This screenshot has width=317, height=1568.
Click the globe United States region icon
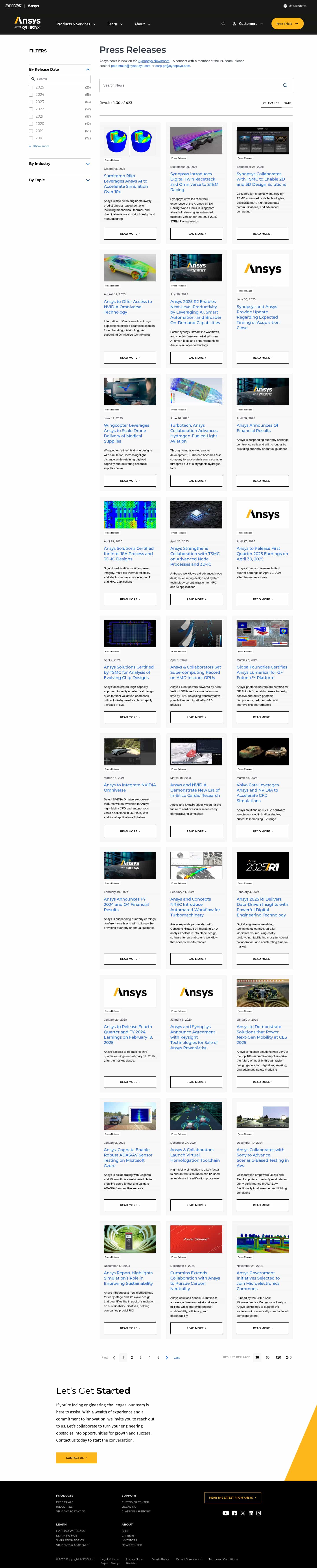tap(285, 6)
